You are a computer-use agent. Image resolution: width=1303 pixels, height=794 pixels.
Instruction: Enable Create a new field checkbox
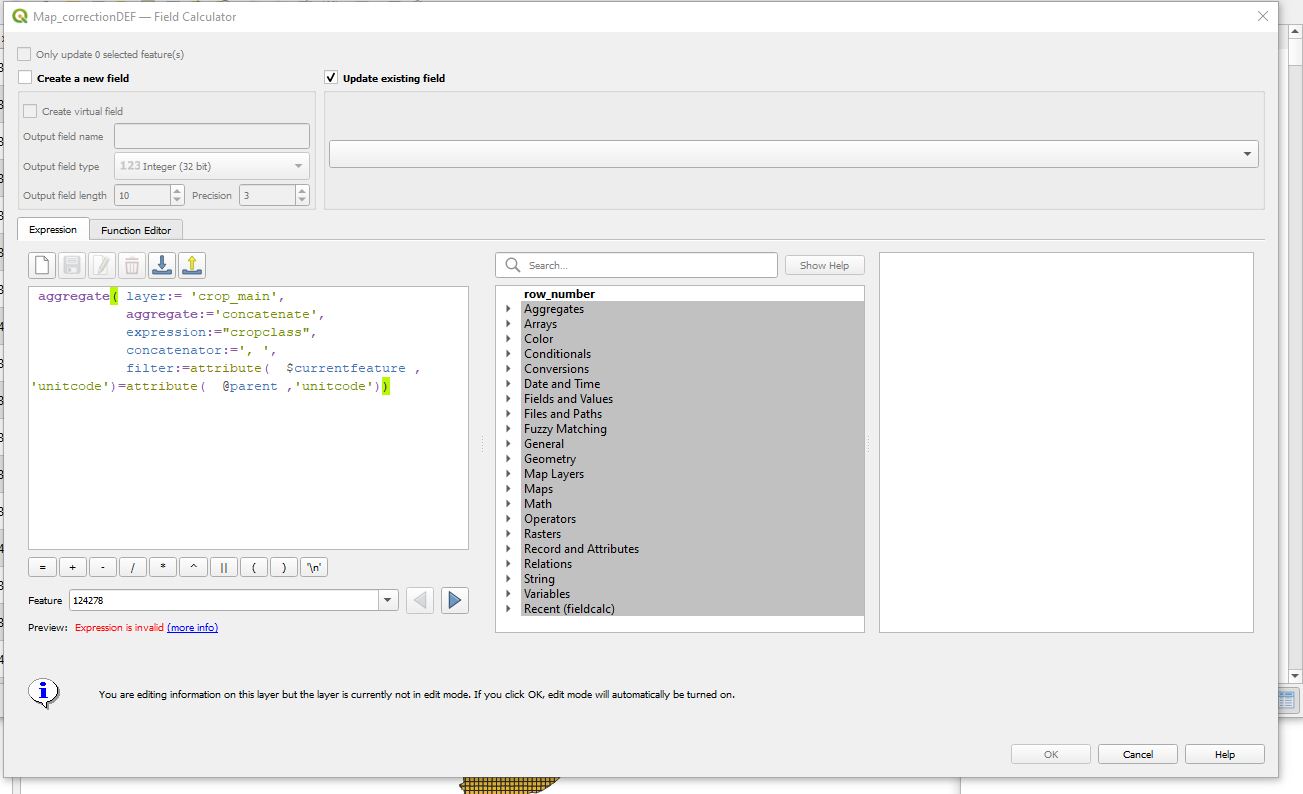[25, 77]
